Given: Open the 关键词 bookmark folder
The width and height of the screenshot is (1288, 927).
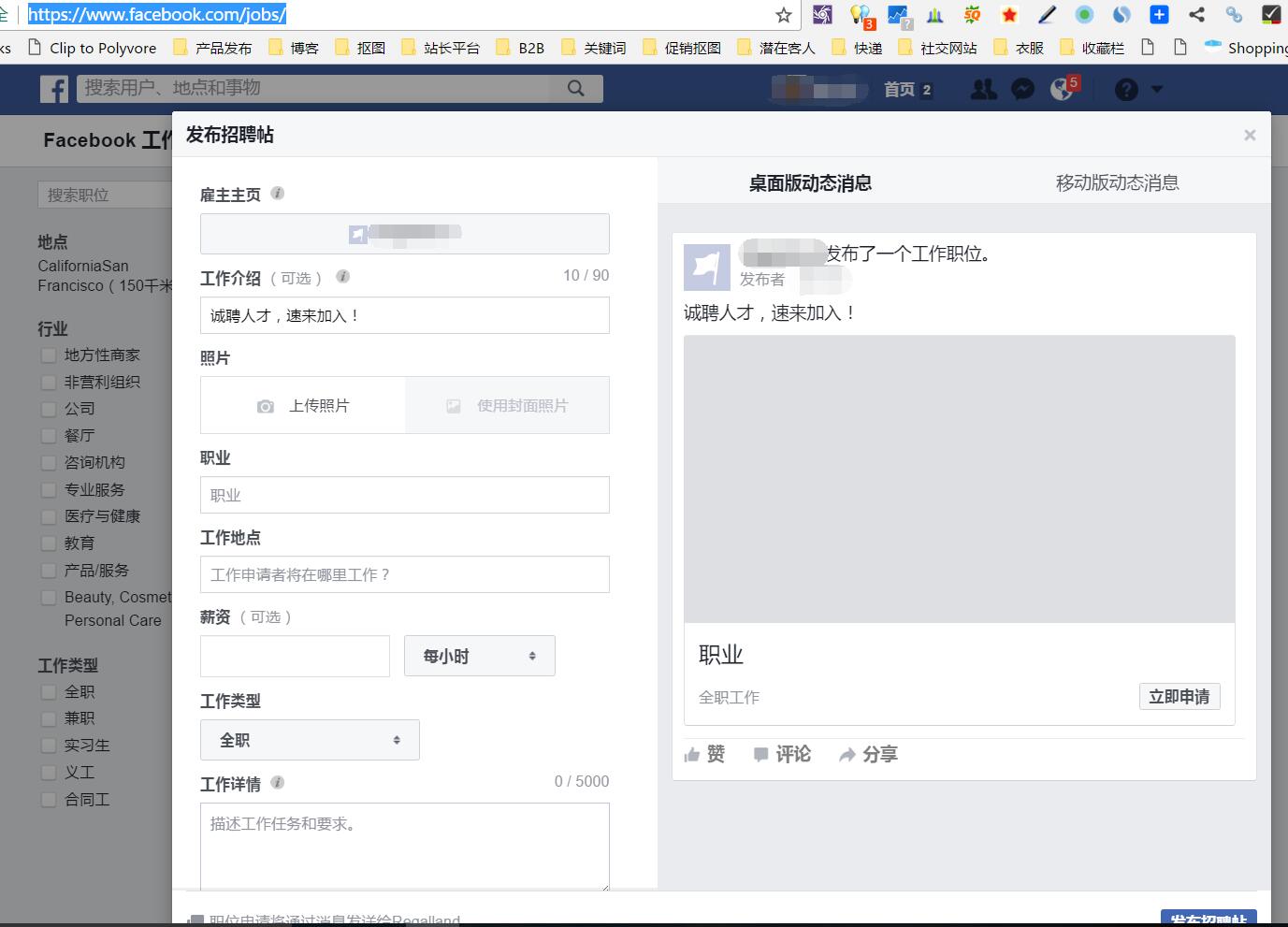Looking at the screenshot, I should point(594,48).
